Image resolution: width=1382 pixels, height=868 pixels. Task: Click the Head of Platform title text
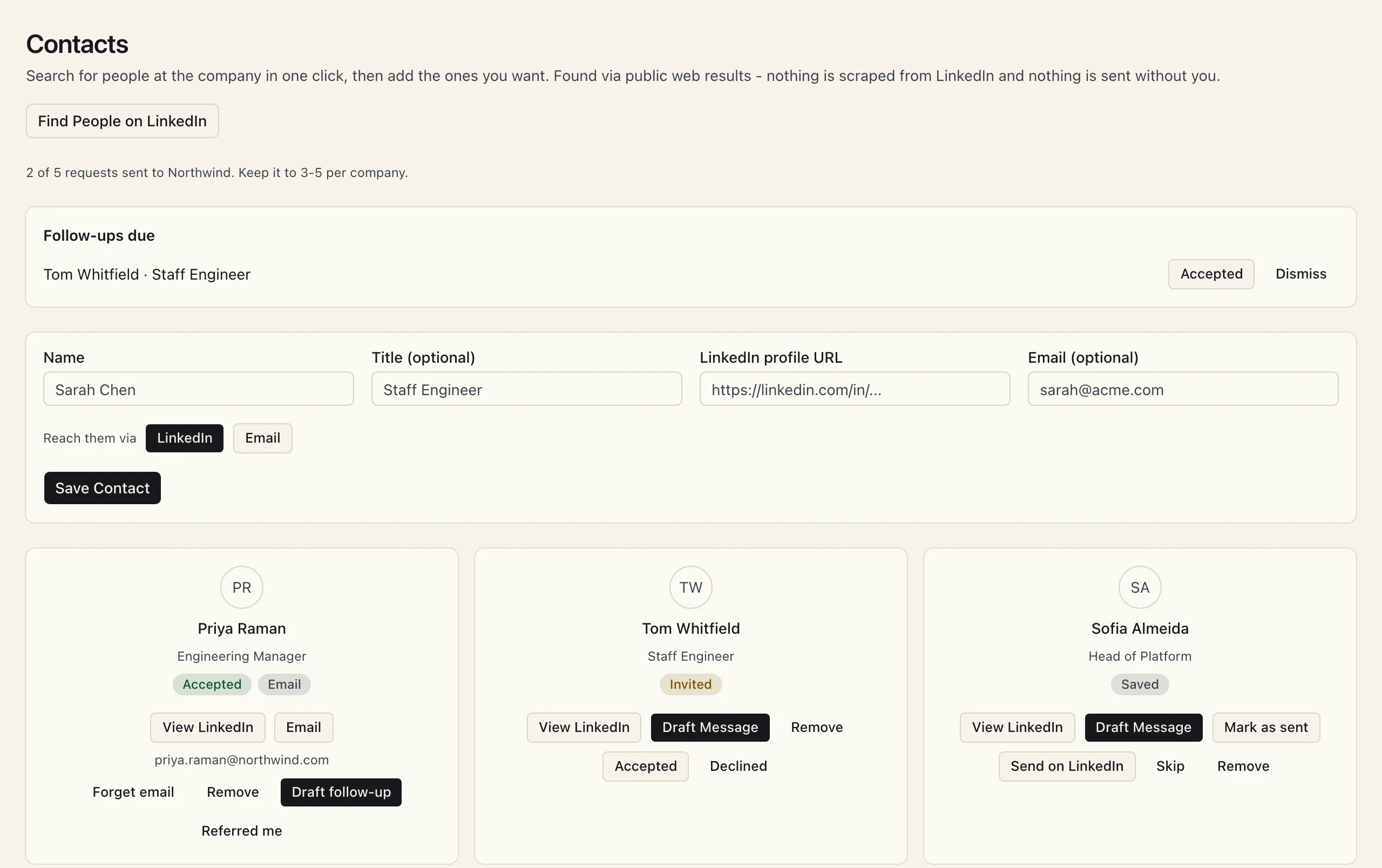click(1140, 656)
